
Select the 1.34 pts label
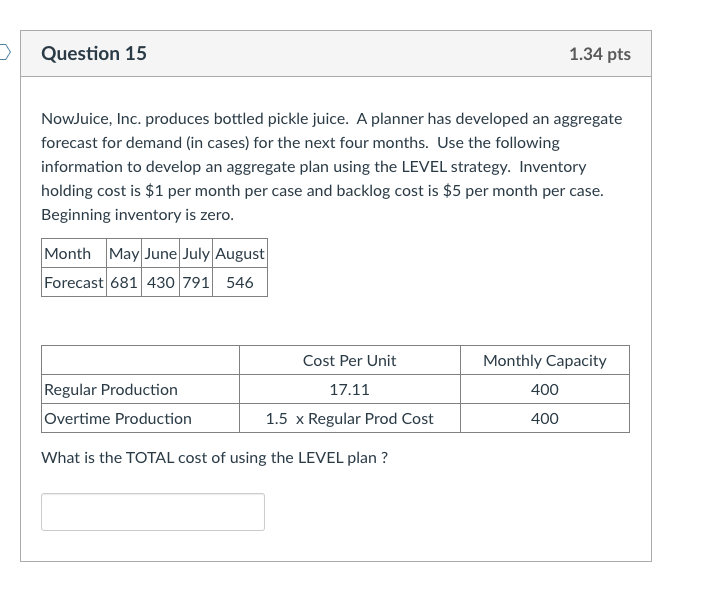tap(600, 54)
